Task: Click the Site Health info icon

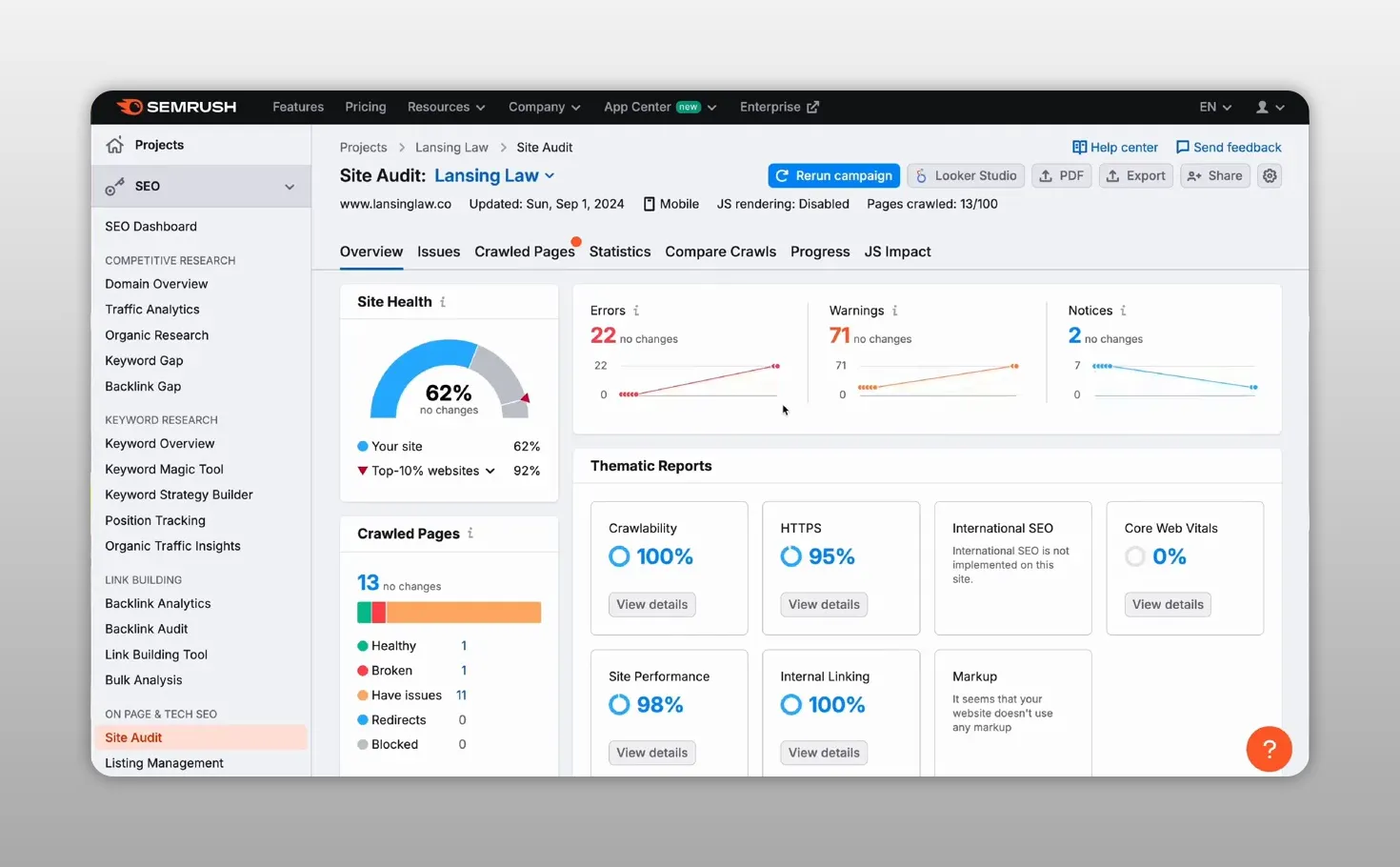Action: (x=443, y=302)
